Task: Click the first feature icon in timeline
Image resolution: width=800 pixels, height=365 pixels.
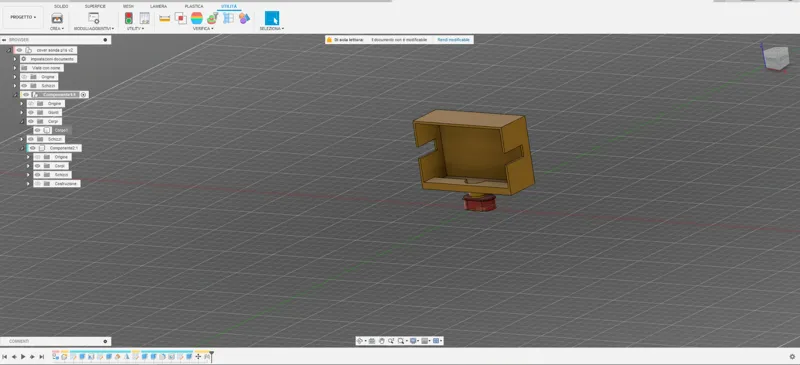Action: click(56, 357)
